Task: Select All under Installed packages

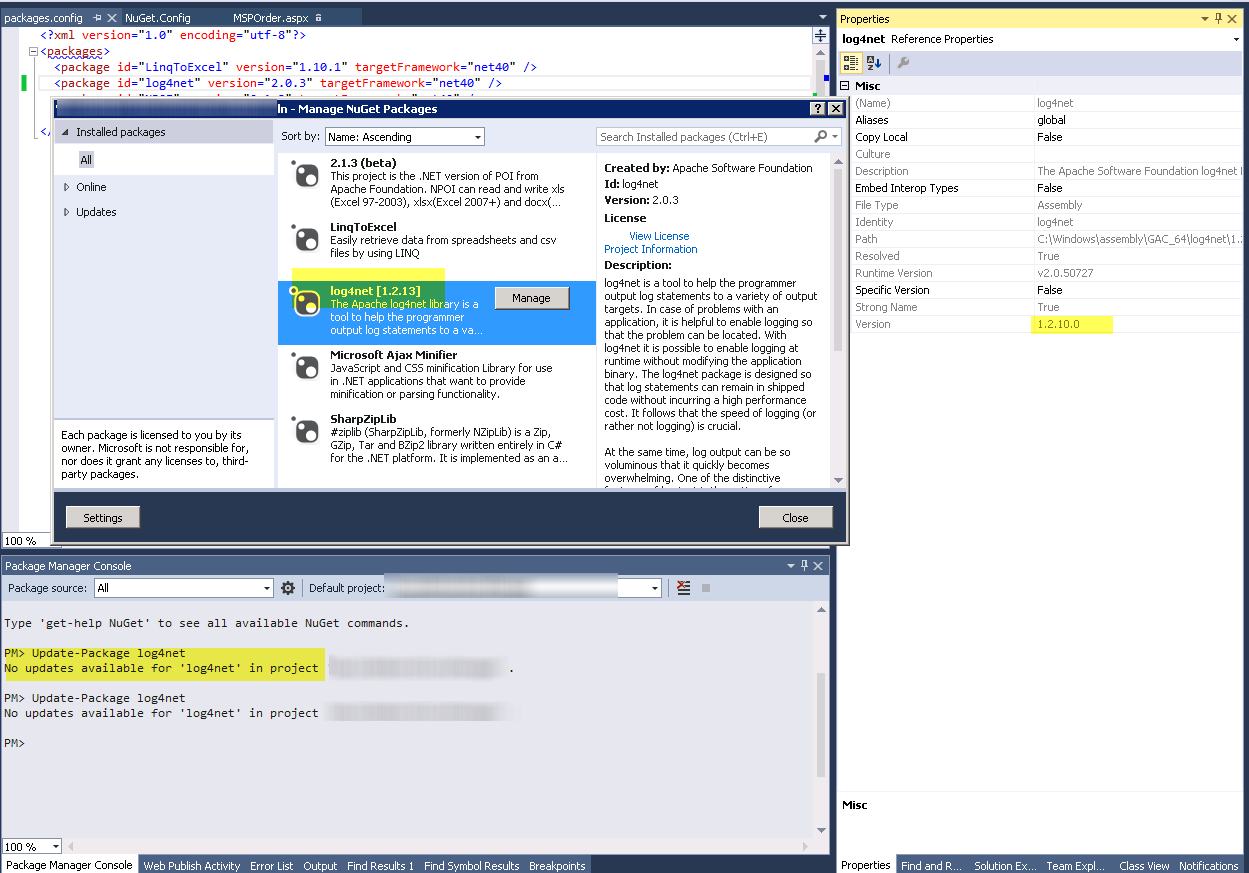Action: [x=86, y=160]
